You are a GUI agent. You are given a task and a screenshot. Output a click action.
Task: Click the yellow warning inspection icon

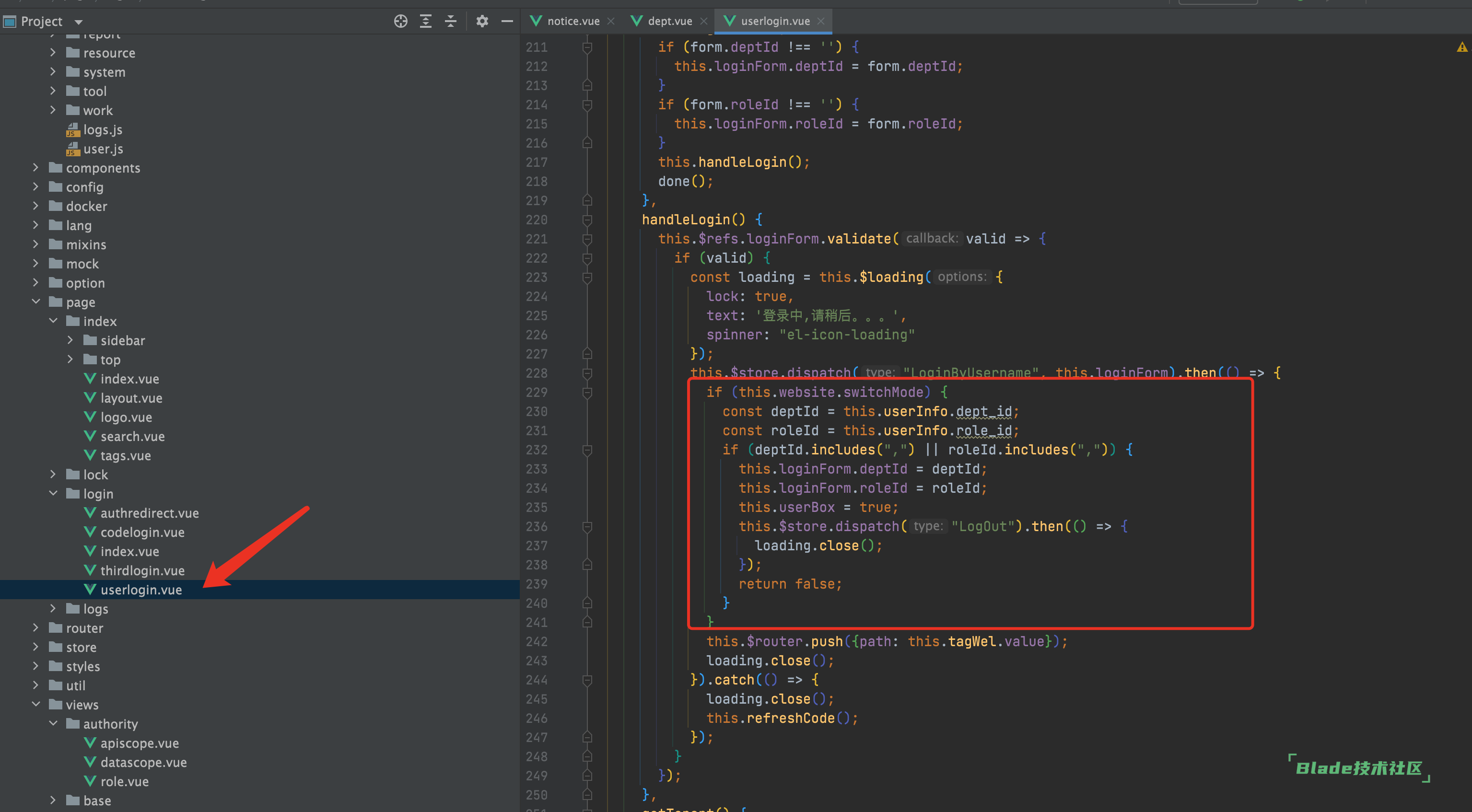point(1462,47)
